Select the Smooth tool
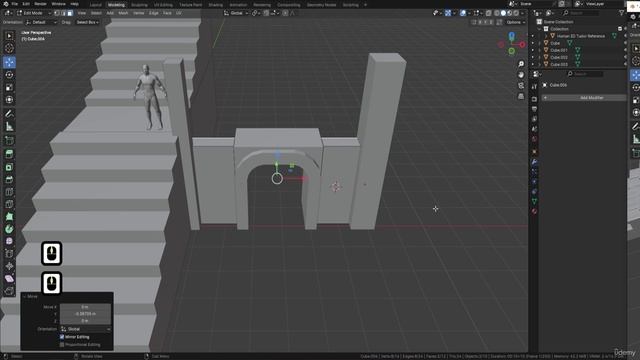The width and height of the screenshot is (640, 360). tap(9, 241)
